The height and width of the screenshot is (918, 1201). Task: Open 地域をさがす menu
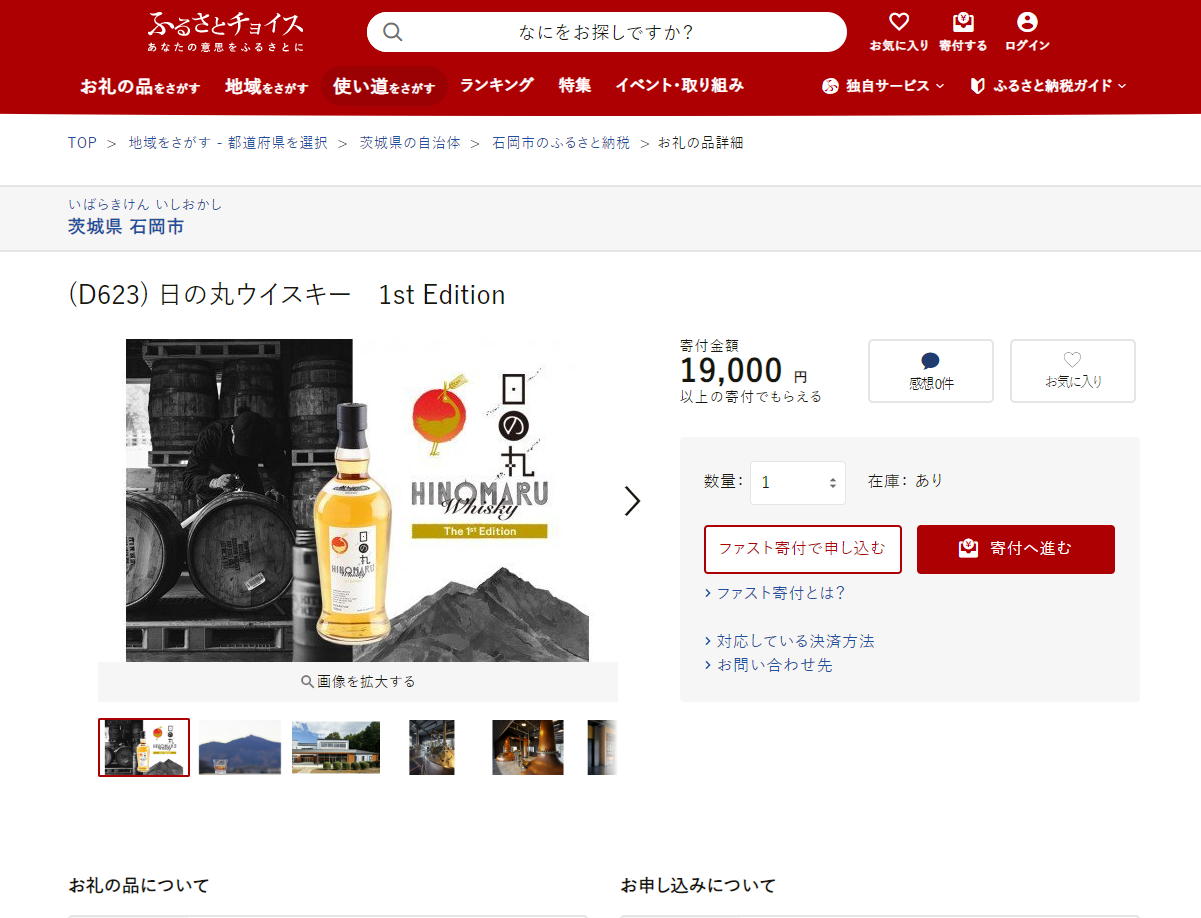click(267, 87)
